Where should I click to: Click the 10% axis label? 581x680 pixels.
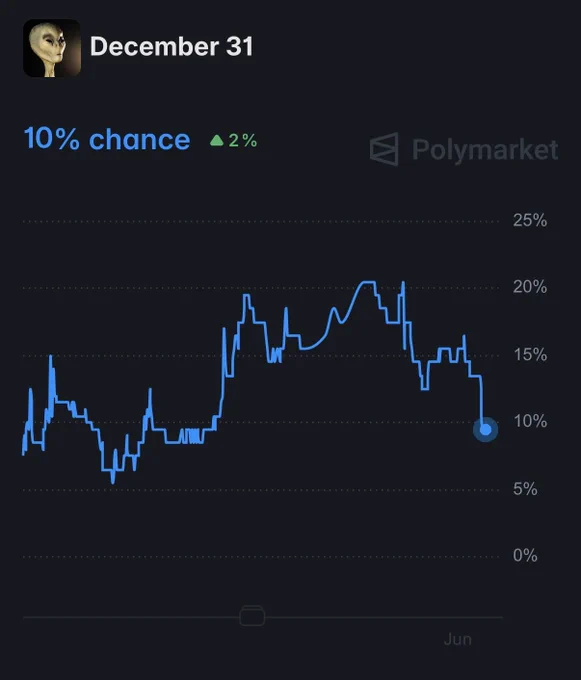[x=530, y=421]
